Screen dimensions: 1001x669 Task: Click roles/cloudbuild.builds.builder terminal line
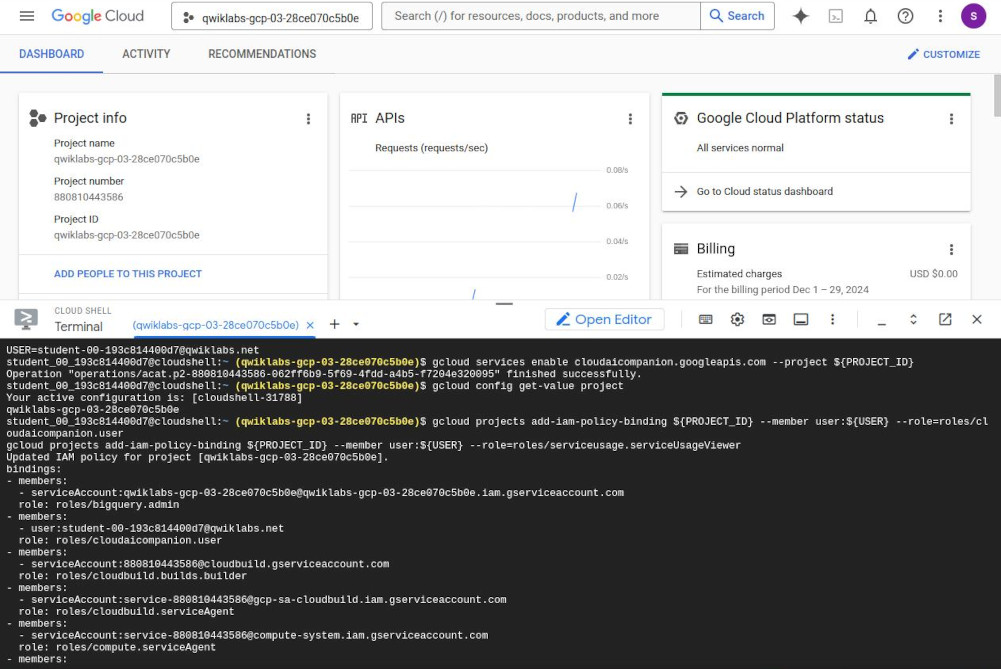(133, 576)
